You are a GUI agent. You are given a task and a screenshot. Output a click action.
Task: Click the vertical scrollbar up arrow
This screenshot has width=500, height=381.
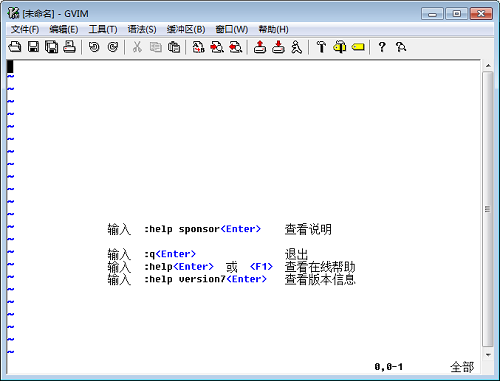pyautogui.click(x=488, y=66)
